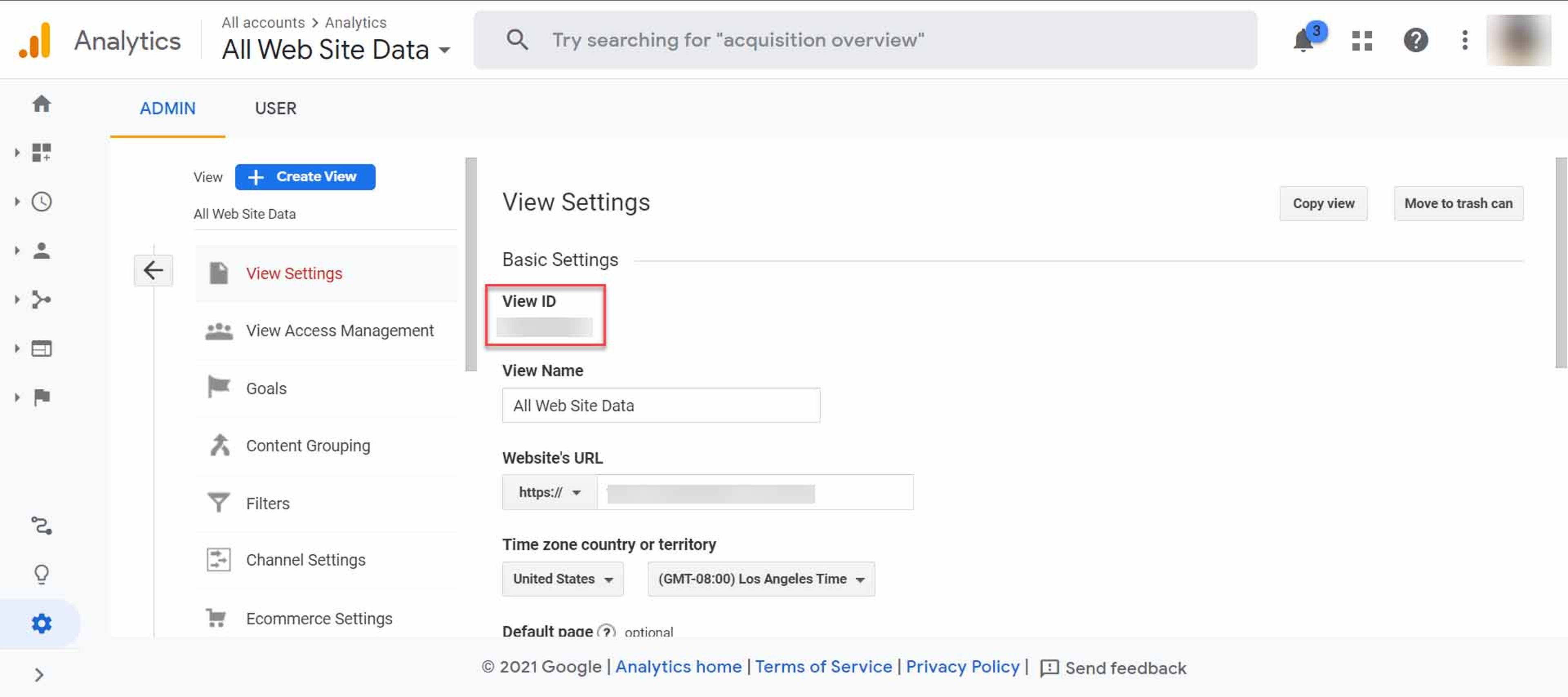Select Goals menu item
The width and height of the screenshot is (1568, 697).
[326, 388]
